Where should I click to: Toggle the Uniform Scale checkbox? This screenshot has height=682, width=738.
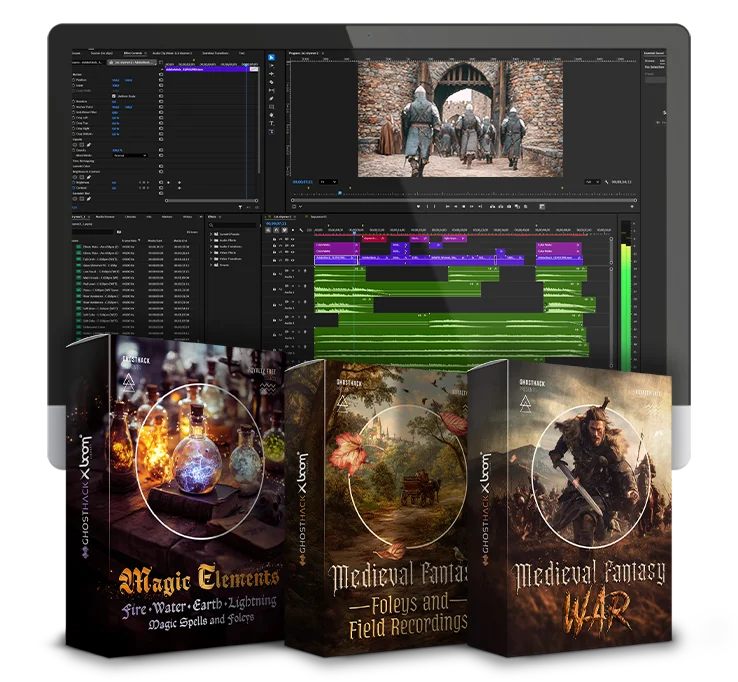pyautogui.click(x=113, y=96)
